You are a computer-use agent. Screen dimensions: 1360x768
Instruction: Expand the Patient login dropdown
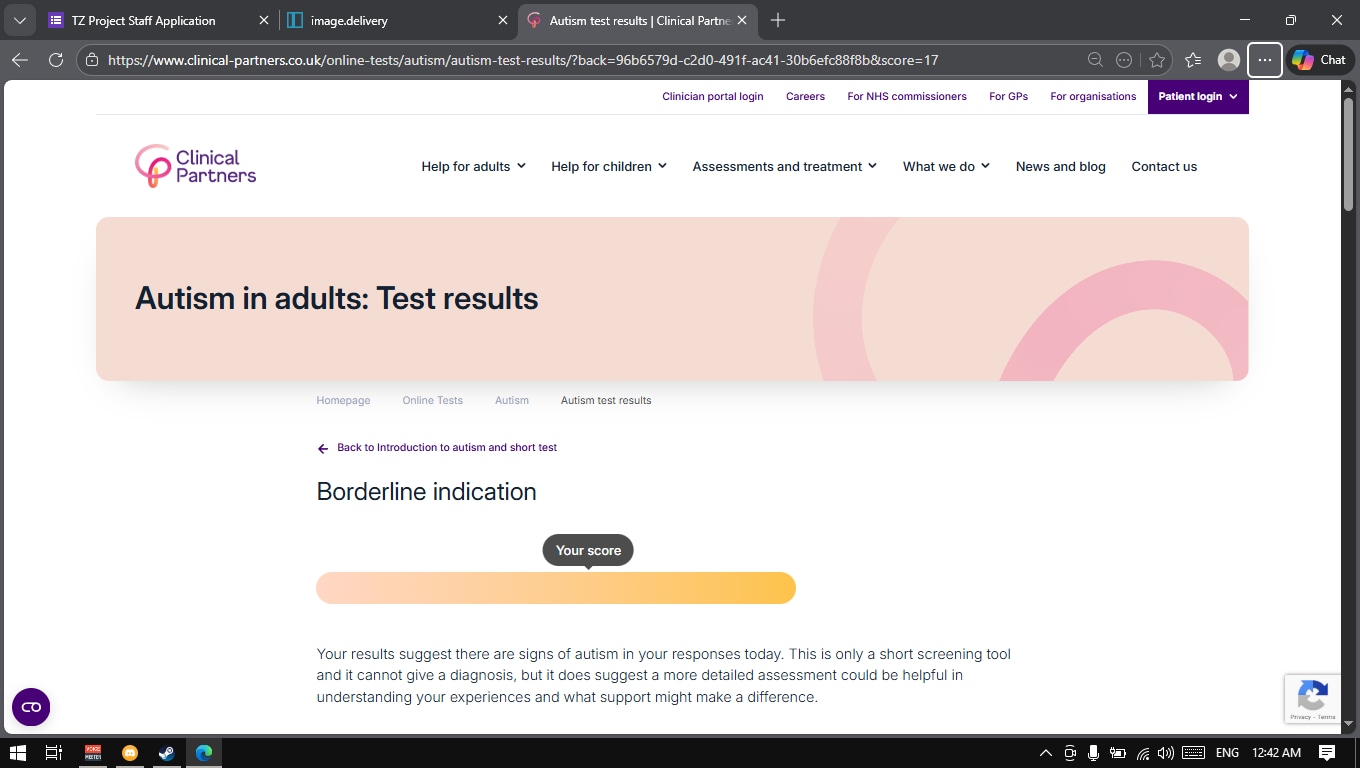coord(1197,97)
